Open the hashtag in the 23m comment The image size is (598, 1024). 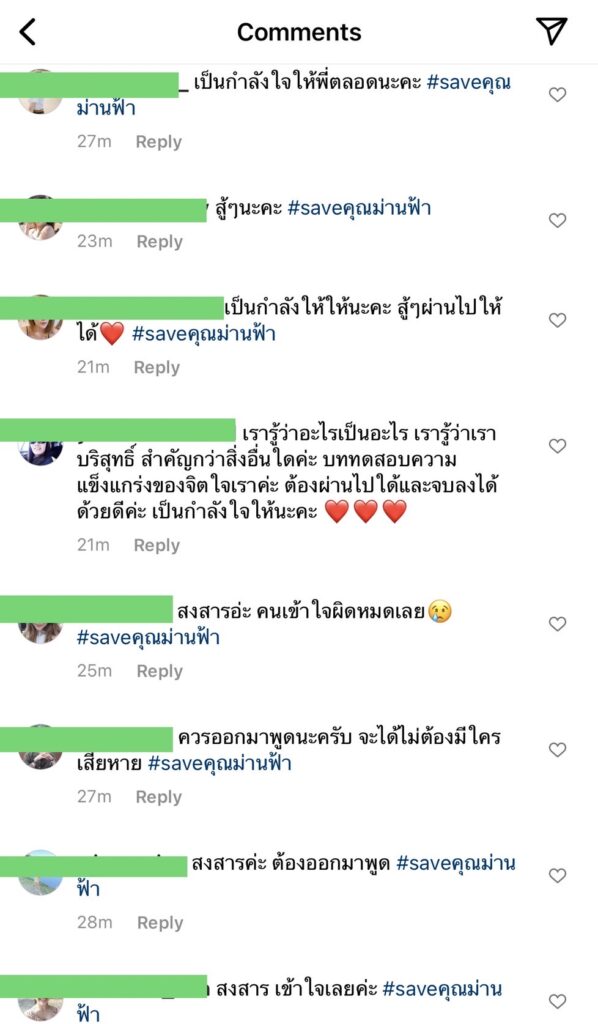(359, 209)
